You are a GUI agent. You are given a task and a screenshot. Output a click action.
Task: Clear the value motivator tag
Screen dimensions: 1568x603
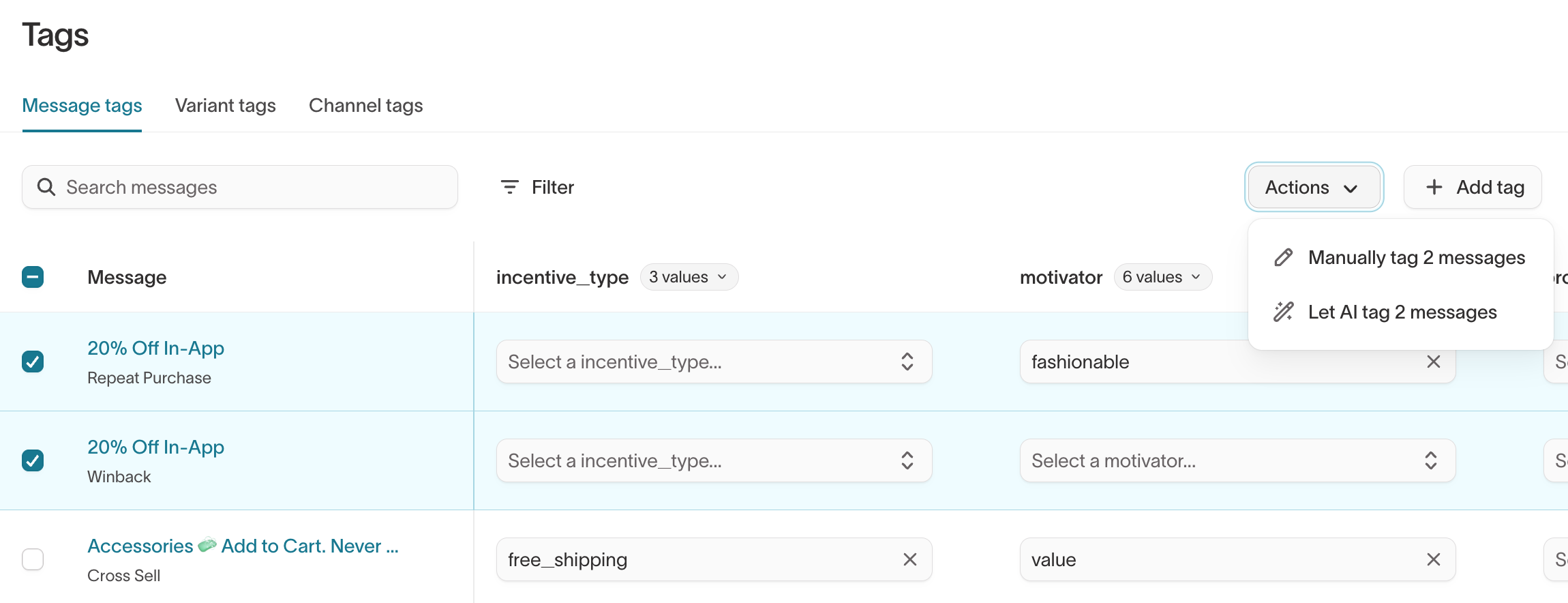1434,559
